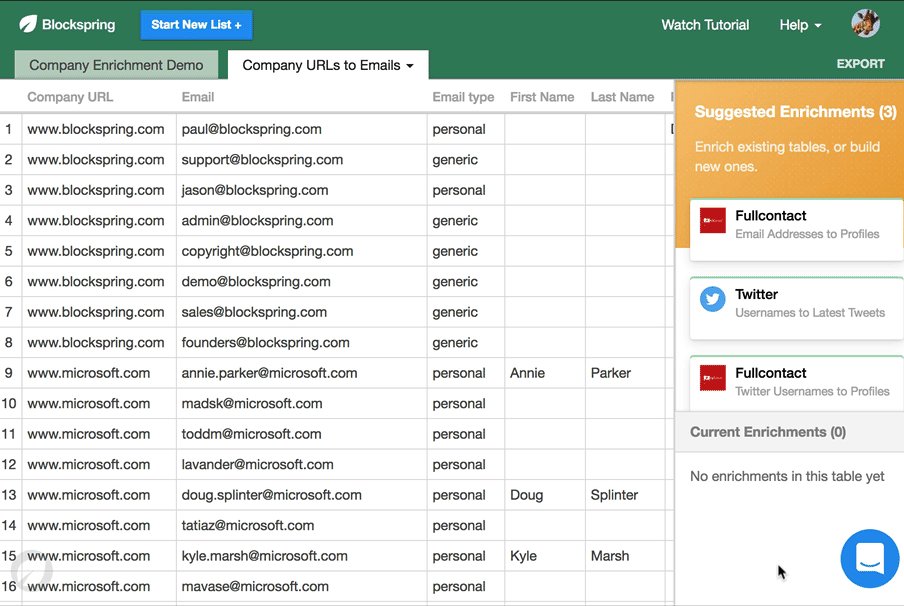Select cell lavander@microsoft.com
904x606 pixels.
302,465
